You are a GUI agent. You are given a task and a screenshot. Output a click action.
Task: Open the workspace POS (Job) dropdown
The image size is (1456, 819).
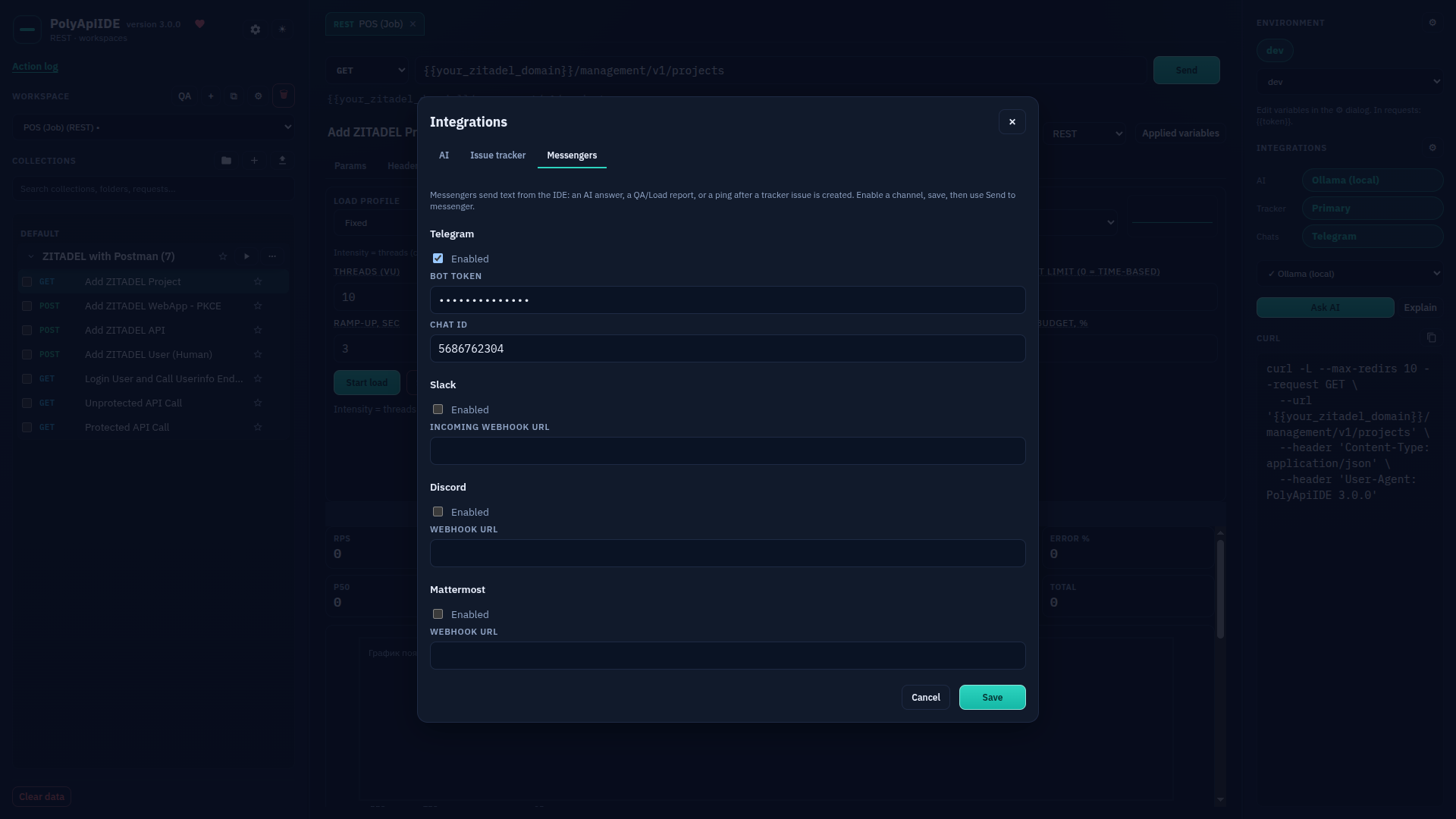pos(154,127)
